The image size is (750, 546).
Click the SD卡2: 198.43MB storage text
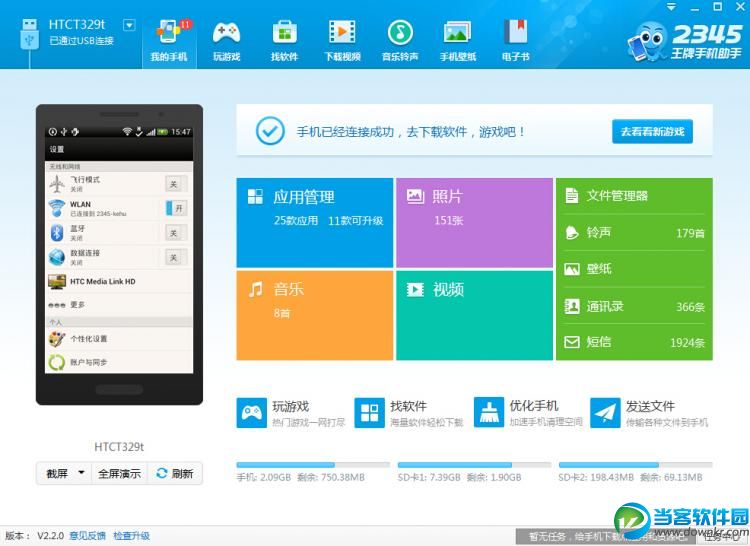pyautogui.click(x=596, y=477)
